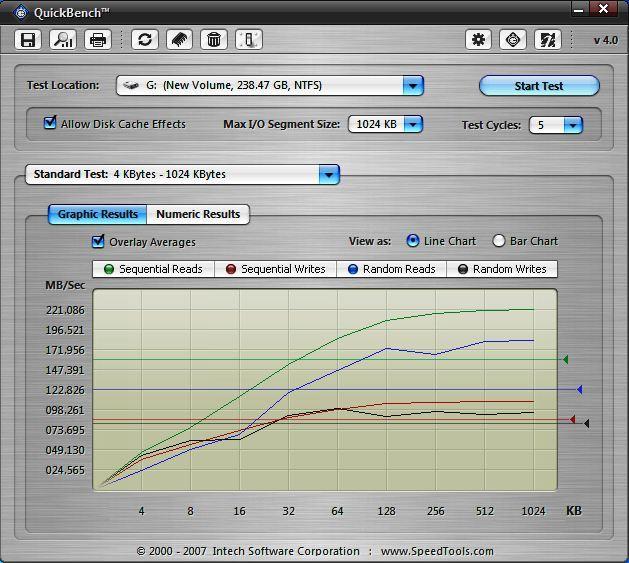Click the rightmost toolbar icon beside v 4.0
Image resolution: width=629 pixels, height=563 pixels.
[547, 40]
